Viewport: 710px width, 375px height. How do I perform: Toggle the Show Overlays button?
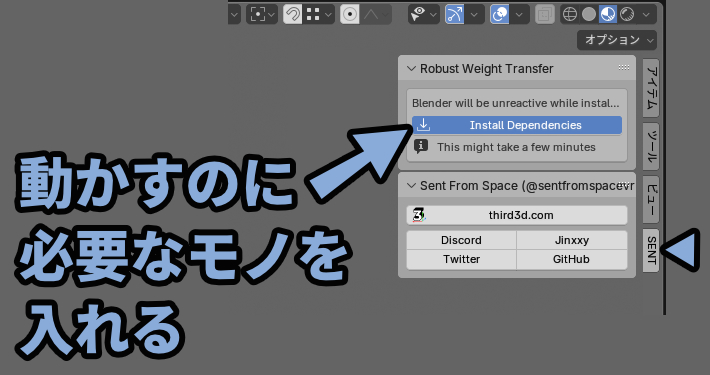(499, 14)
